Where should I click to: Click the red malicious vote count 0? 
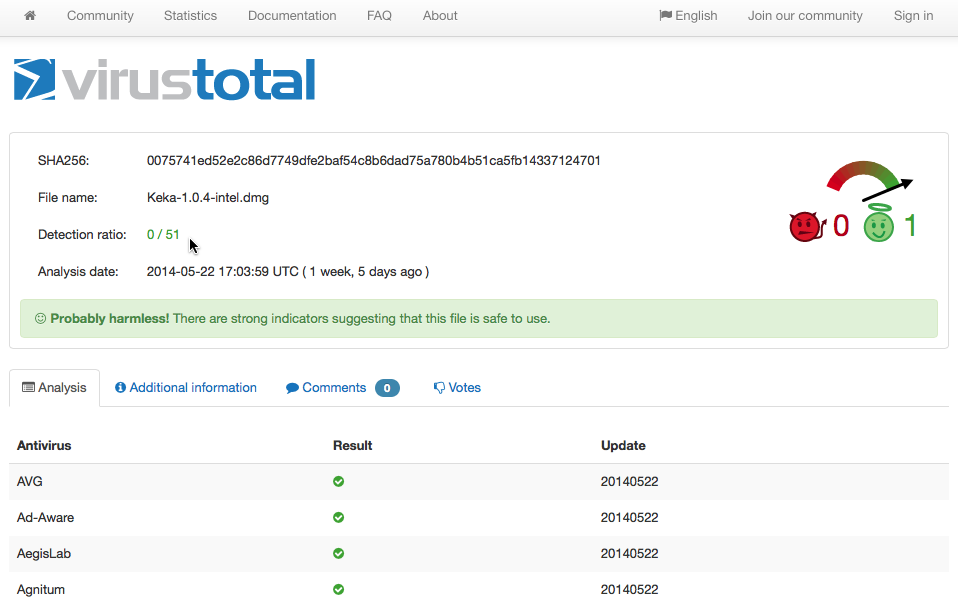pyautogui.click(x=841, y=226)
